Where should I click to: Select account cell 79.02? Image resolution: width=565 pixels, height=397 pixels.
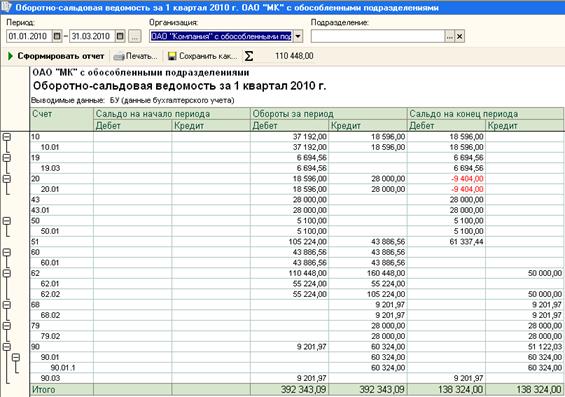pos(62,336)
